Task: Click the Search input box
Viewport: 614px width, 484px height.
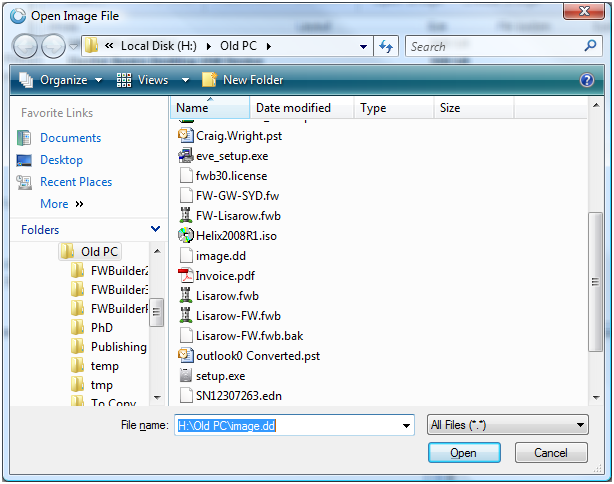Action: pyautogui.click(x=504, y=46)
